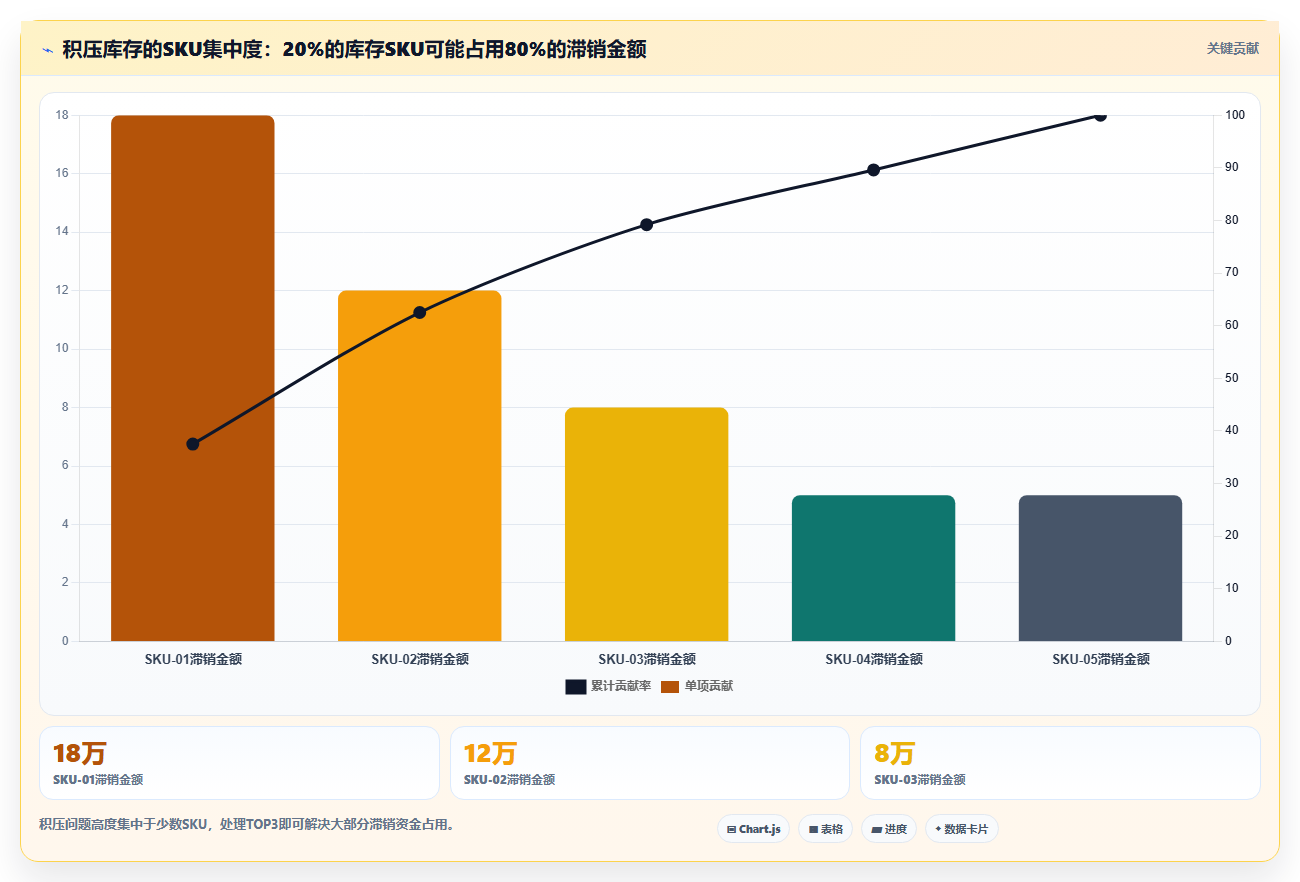Screen dimensions: 1300x882
Task: Click the 关键贡献 label in header
Action: click(x=1232, y=48)
